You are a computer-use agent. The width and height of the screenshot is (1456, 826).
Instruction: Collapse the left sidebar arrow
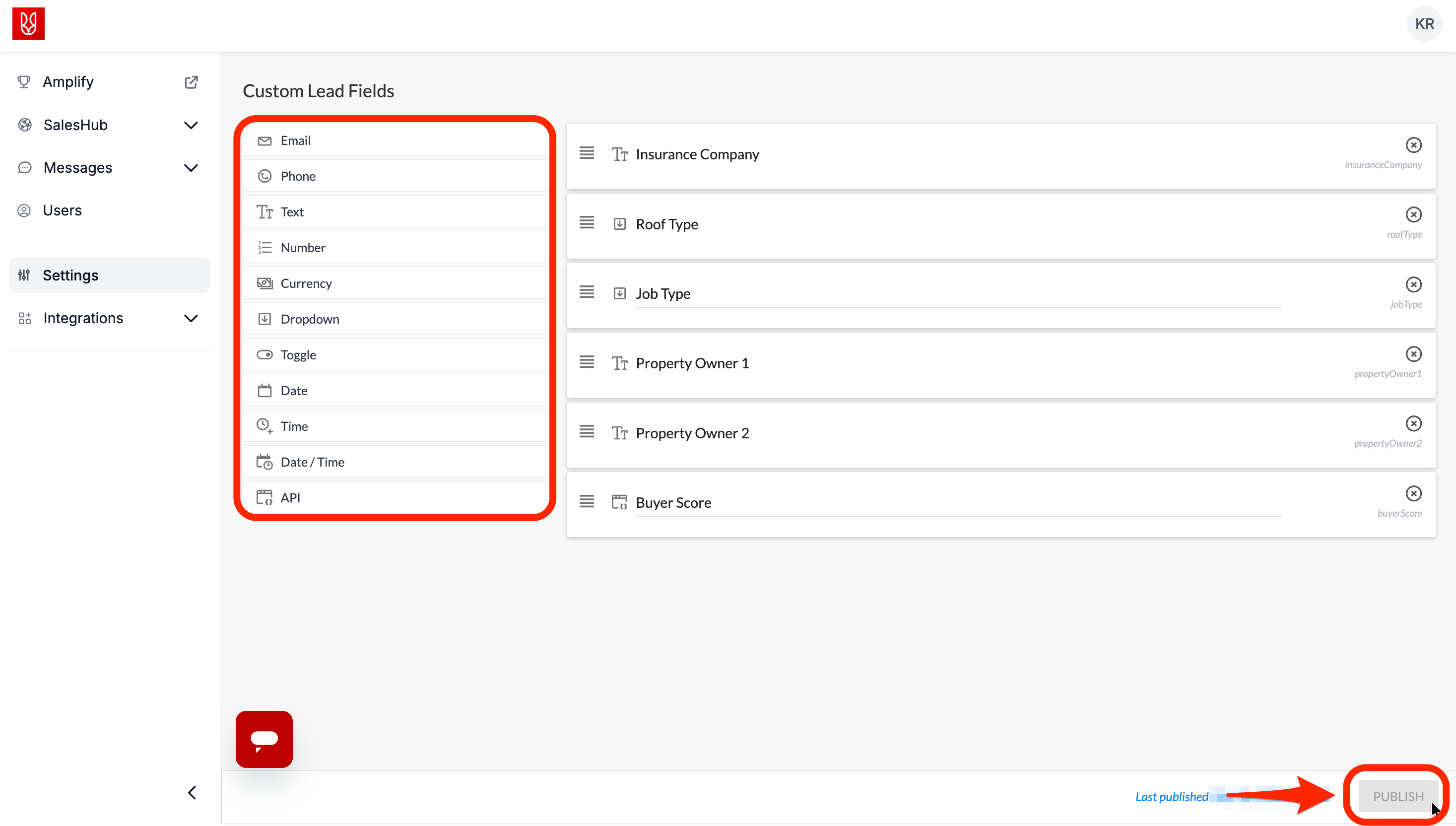click(192, 793)
